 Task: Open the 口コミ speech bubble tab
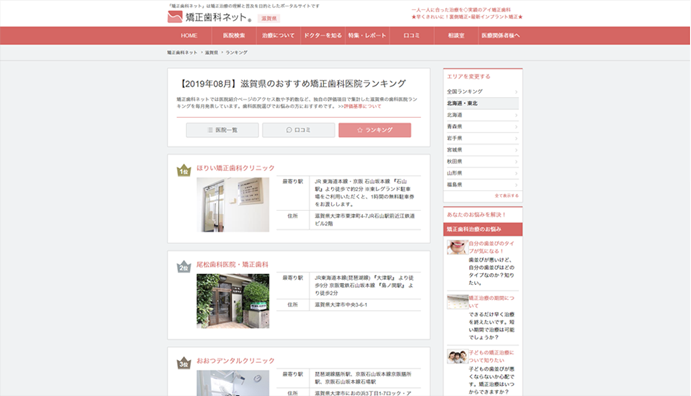298,130
